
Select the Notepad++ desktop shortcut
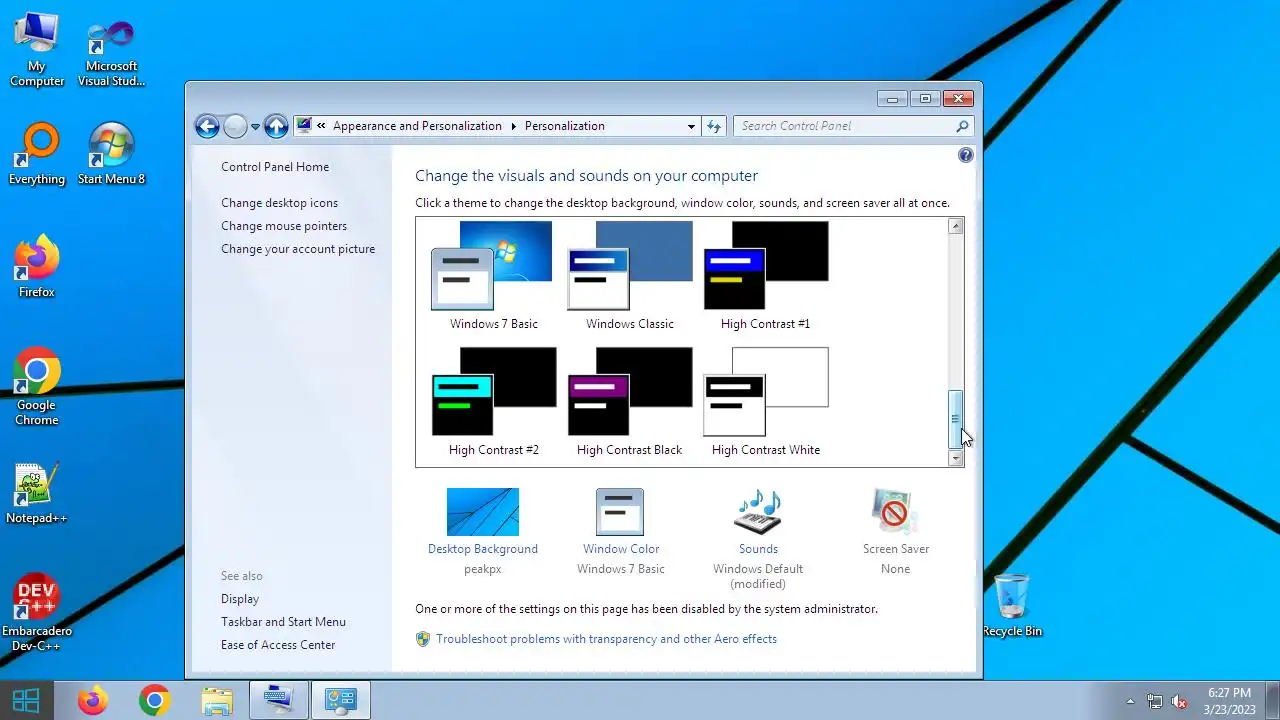37,493
